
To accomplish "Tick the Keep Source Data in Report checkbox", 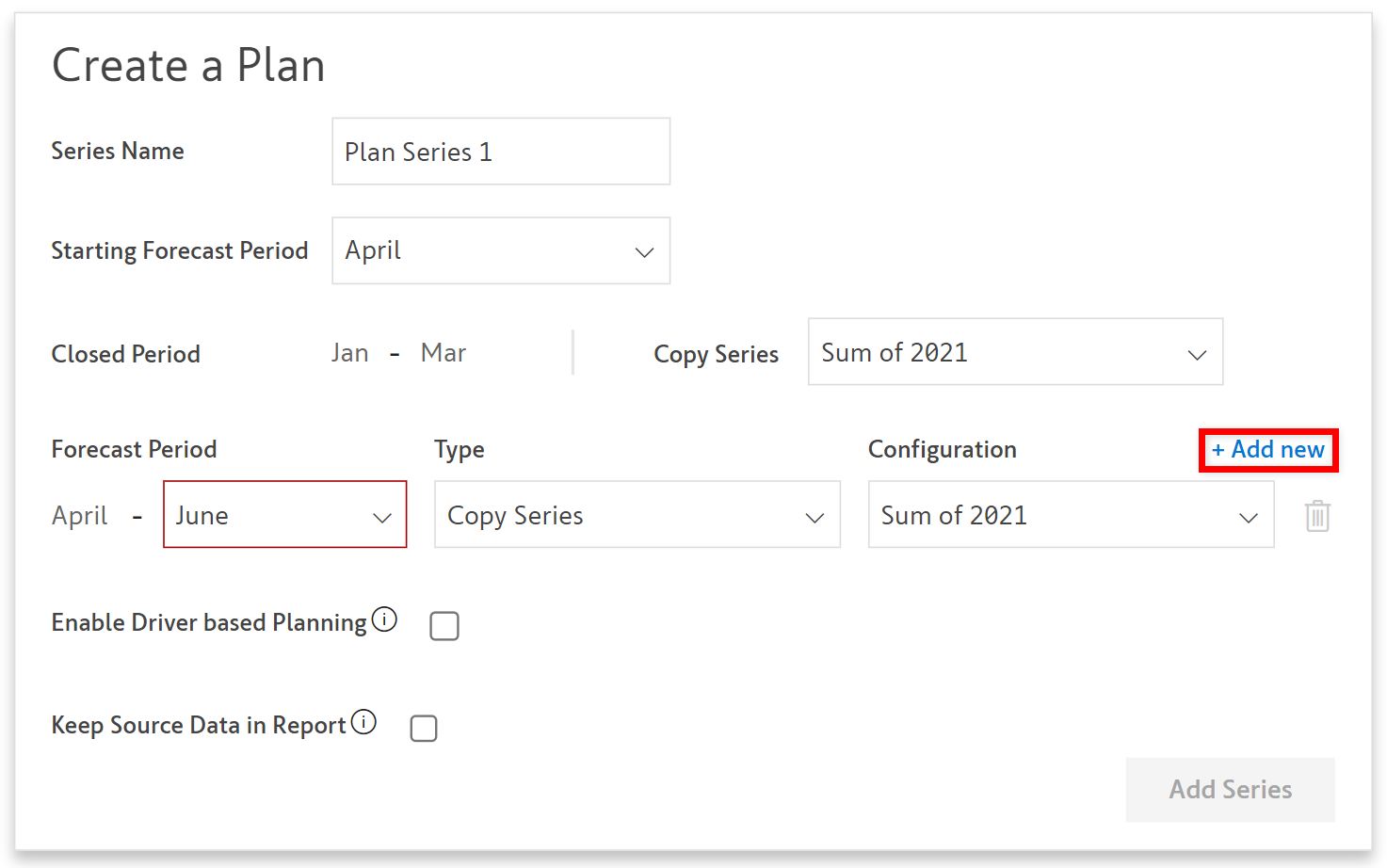I will click(x=424, y=728).
